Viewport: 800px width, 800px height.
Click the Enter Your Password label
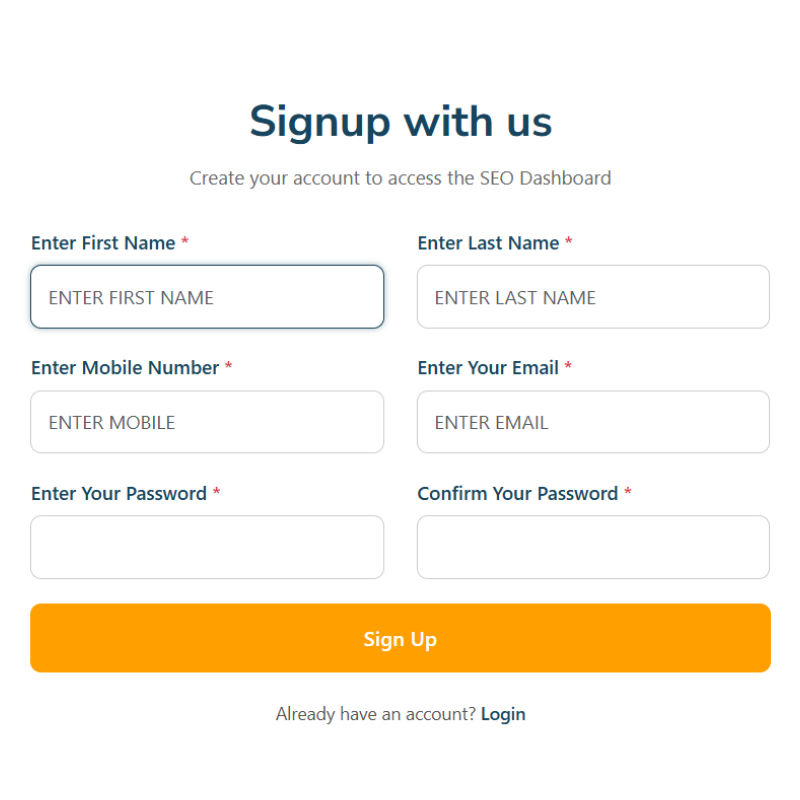(119, 493)
